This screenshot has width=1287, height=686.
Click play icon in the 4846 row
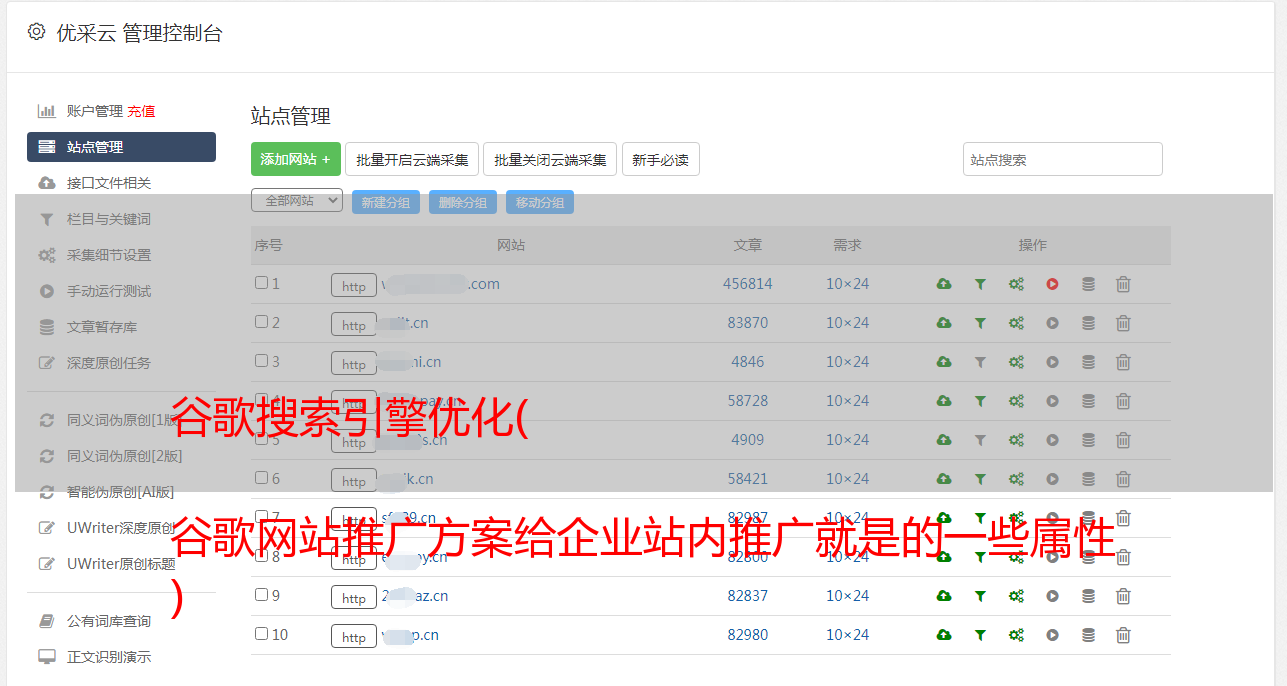pos(1052,362)
